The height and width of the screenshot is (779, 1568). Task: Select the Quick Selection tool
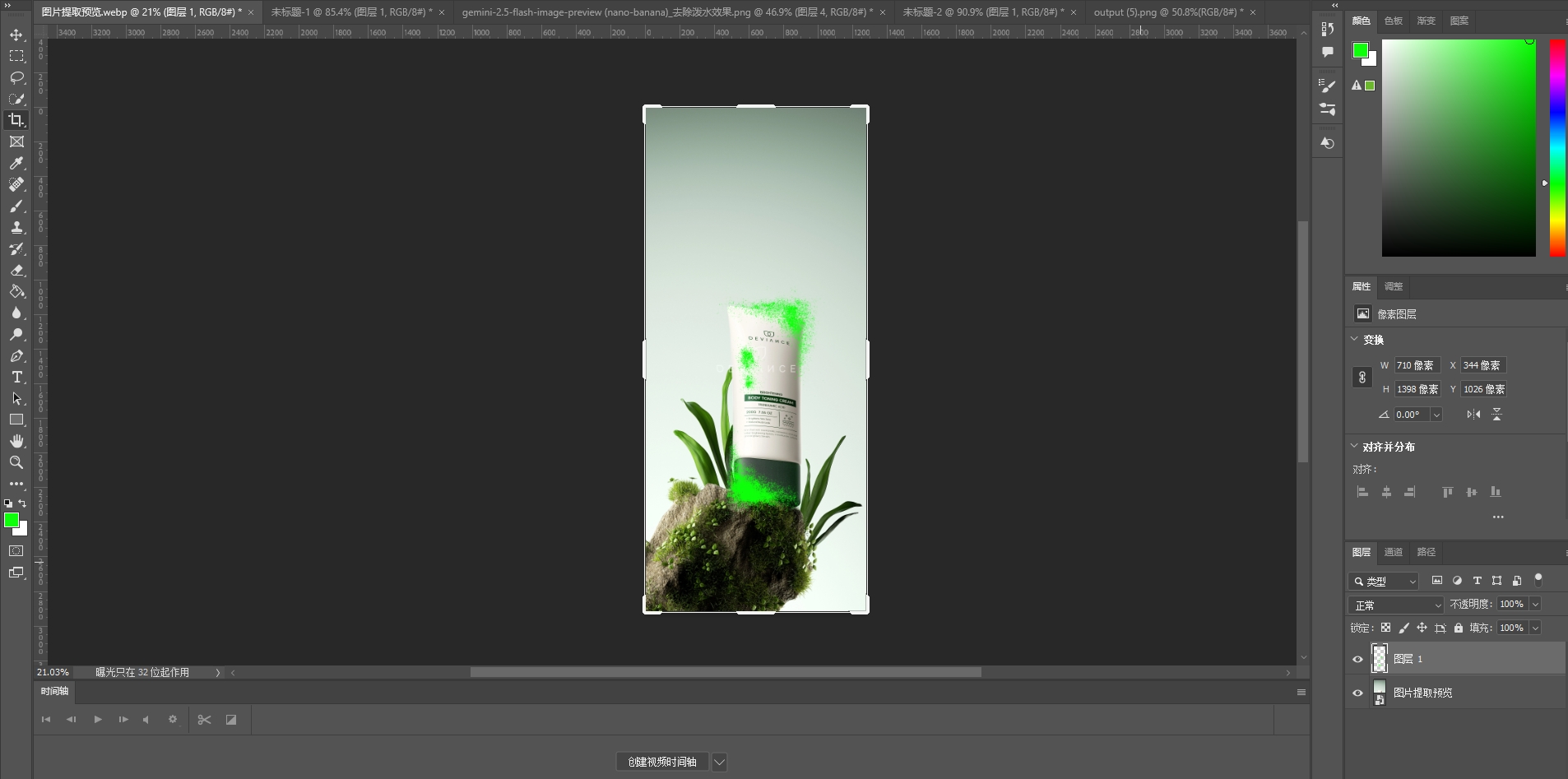16,99
